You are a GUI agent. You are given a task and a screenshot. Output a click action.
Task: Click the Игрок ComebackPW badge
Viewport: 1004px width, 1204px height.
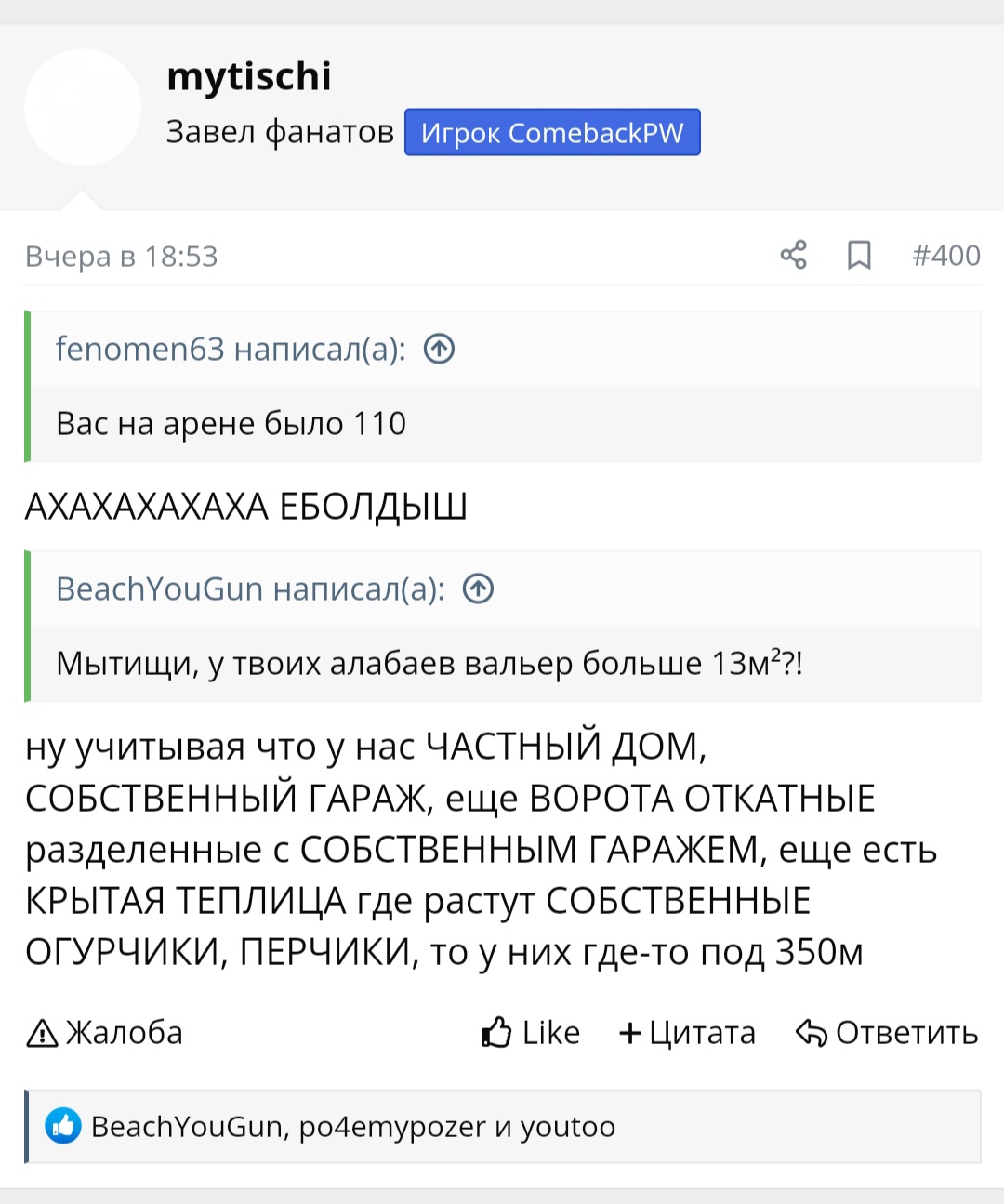[552, 133]
